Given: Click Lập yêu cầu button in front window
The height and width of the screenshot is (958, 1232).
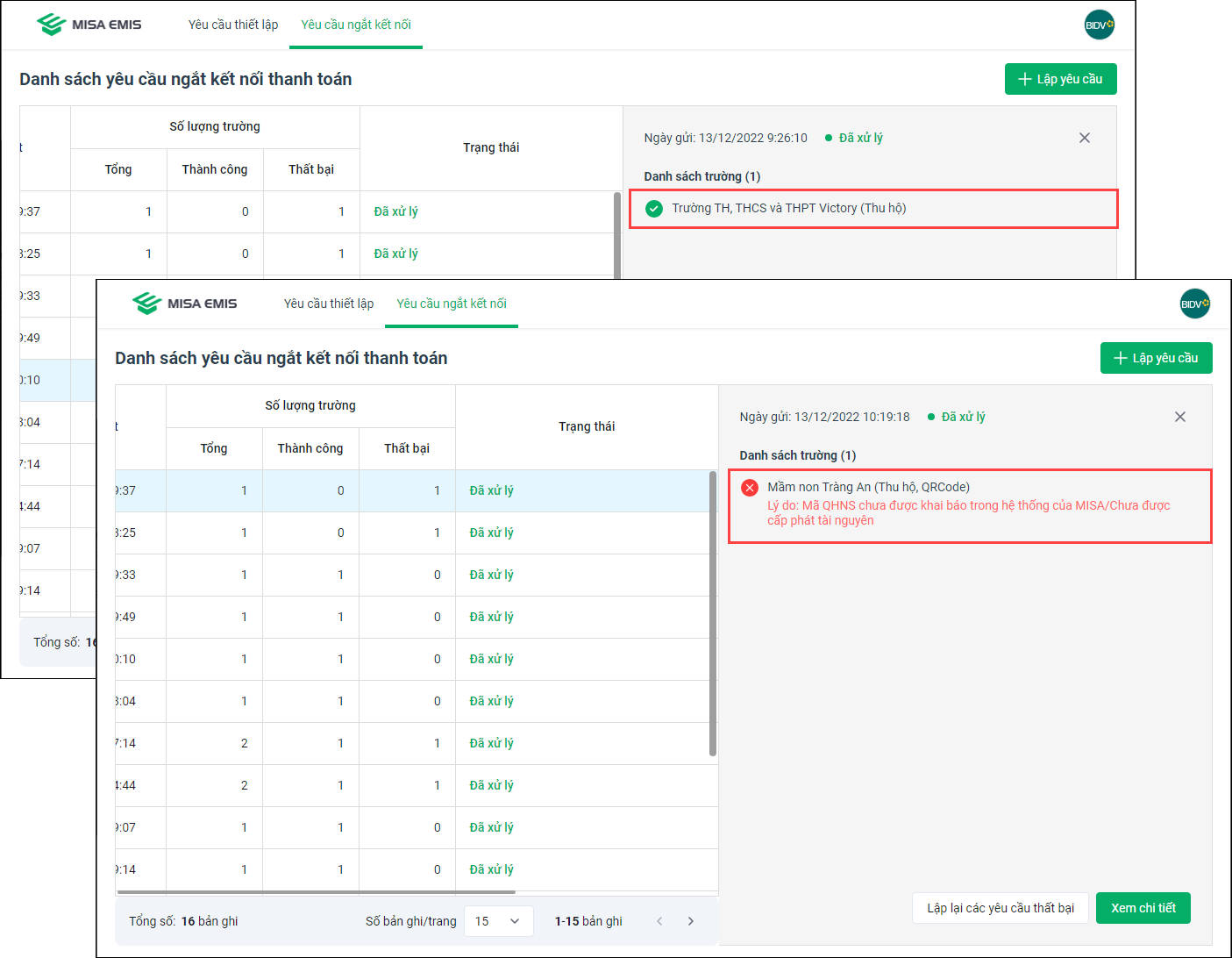Looking at the screenshot, I should [1156, 358].
